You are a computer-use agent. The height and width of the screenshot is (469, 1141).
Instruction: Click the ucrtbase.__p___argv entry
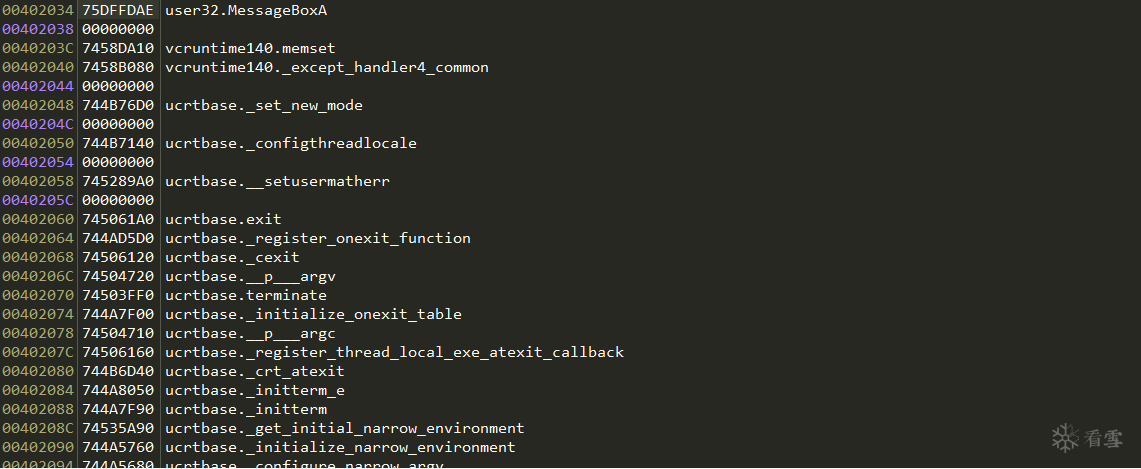click(x=250, y=277)
